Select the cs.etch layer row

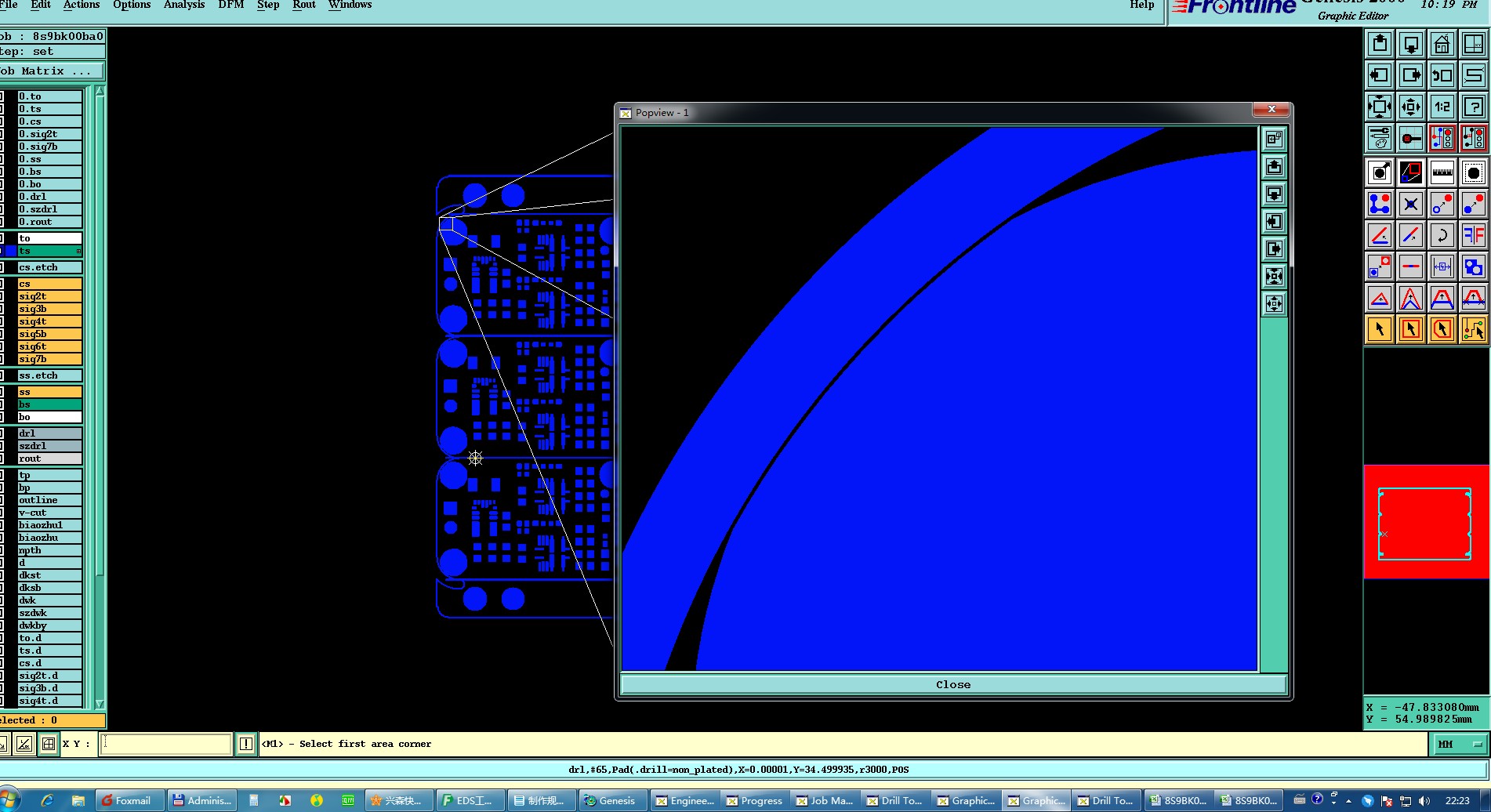(x=49, y=267)
